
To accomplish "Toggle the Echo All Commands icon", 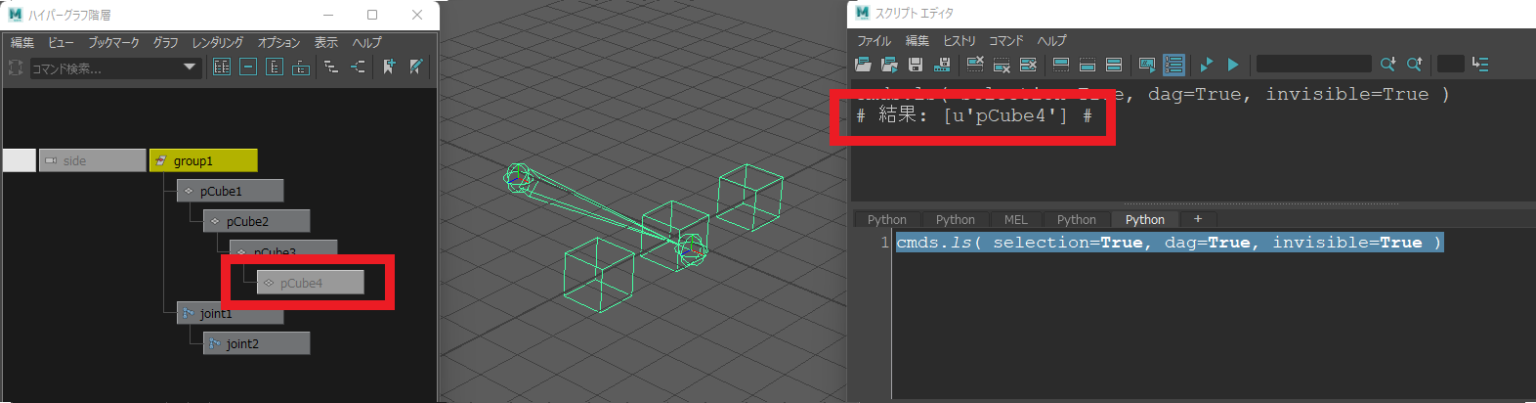I will [1148, 64].
